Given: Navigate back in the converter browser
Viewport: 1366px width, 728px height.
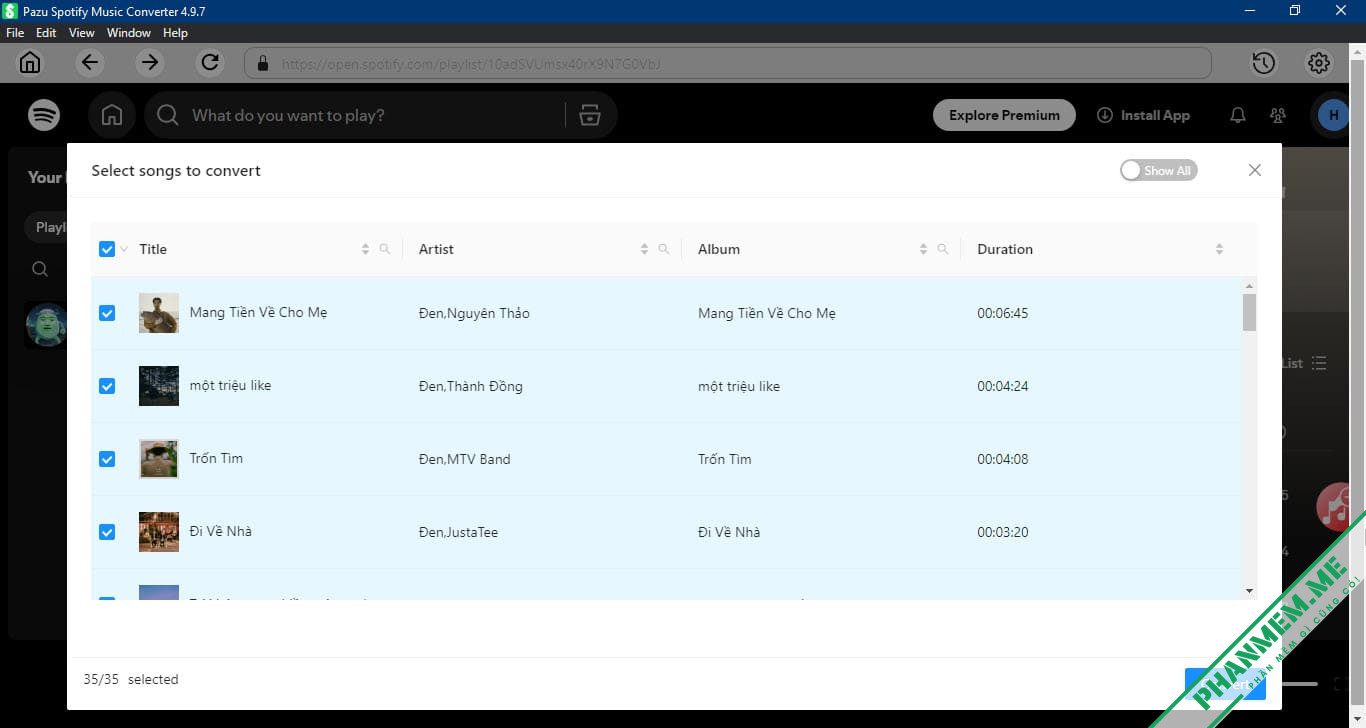Looking at the screenshot, I should coord(90,63).
